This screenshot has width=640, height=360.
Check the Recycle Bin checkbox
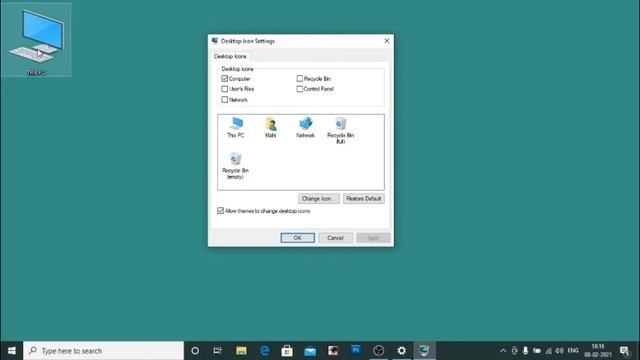[300, 78]
